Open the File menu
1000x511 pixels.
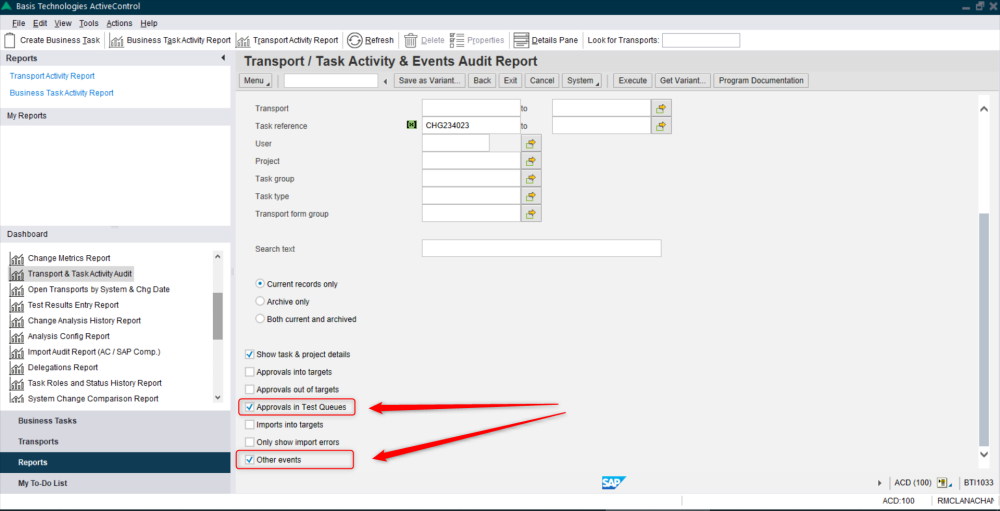18,24
